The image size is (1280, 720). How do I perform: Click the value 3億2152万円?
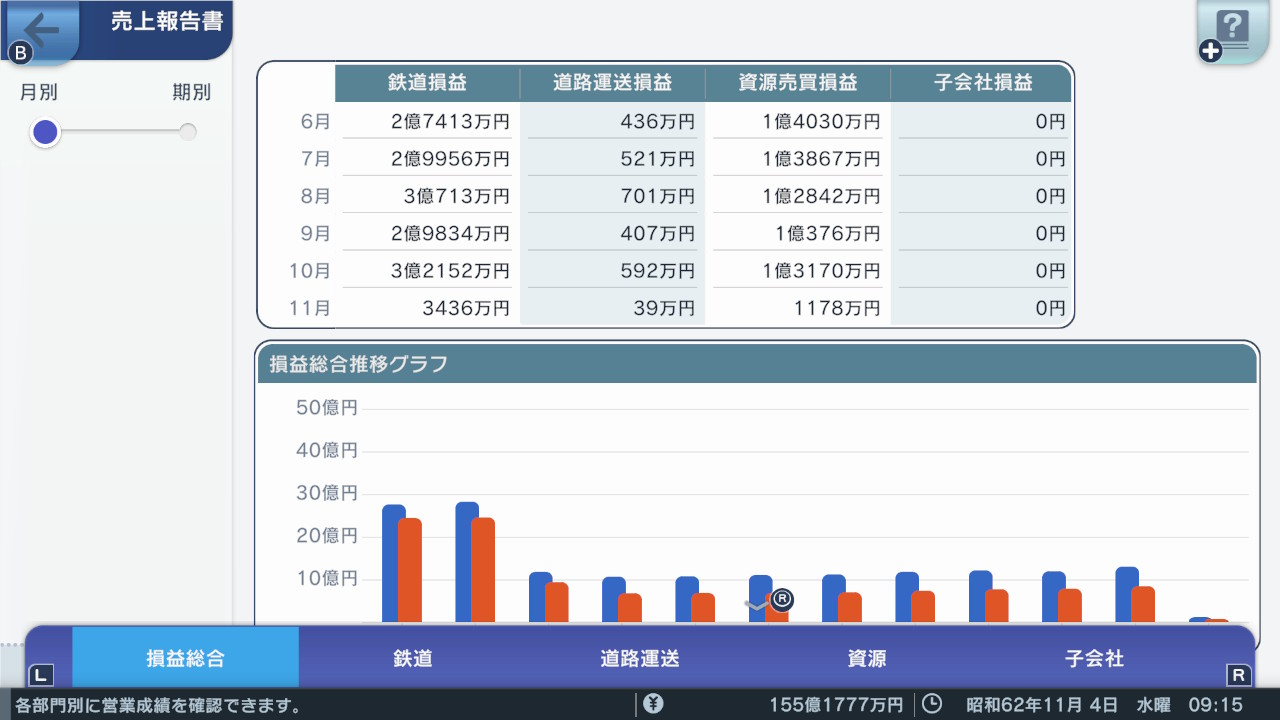[450, 270]
